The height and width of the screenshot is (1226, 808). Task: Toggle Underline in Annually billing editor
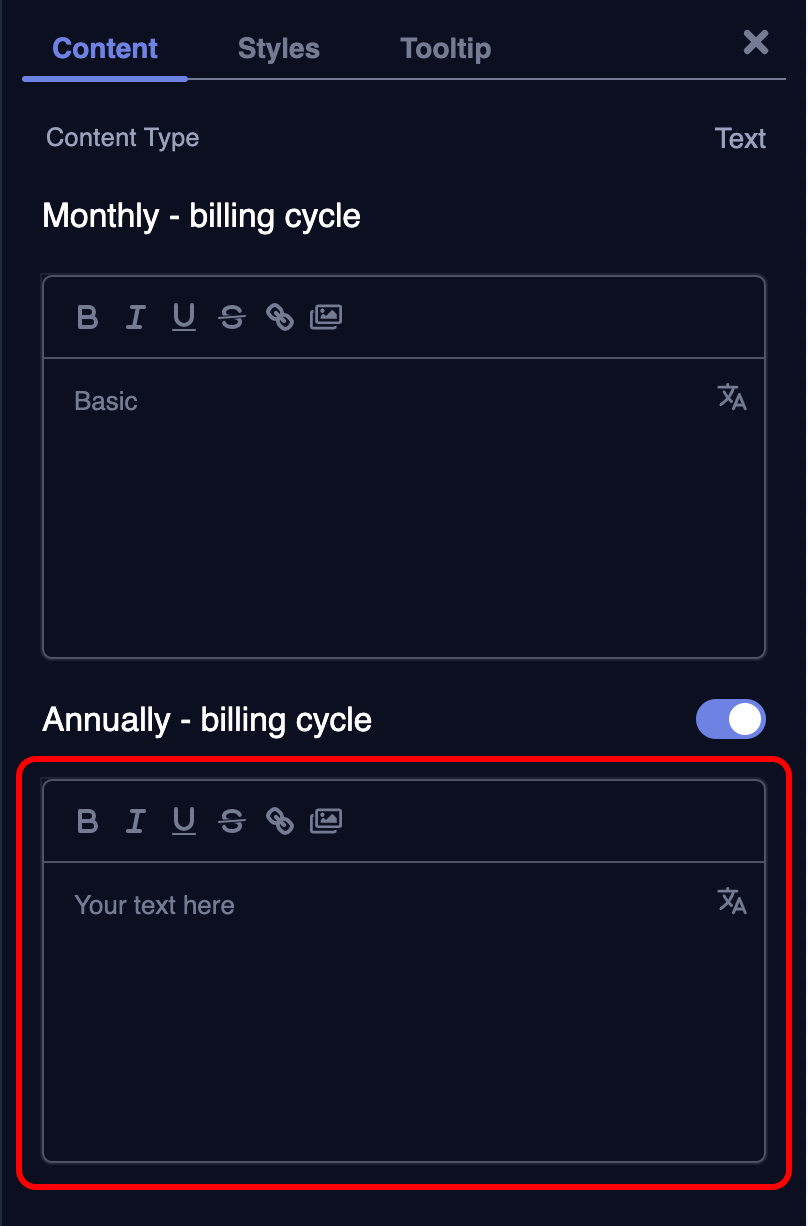pyautogui.click(x=184, y=822)
